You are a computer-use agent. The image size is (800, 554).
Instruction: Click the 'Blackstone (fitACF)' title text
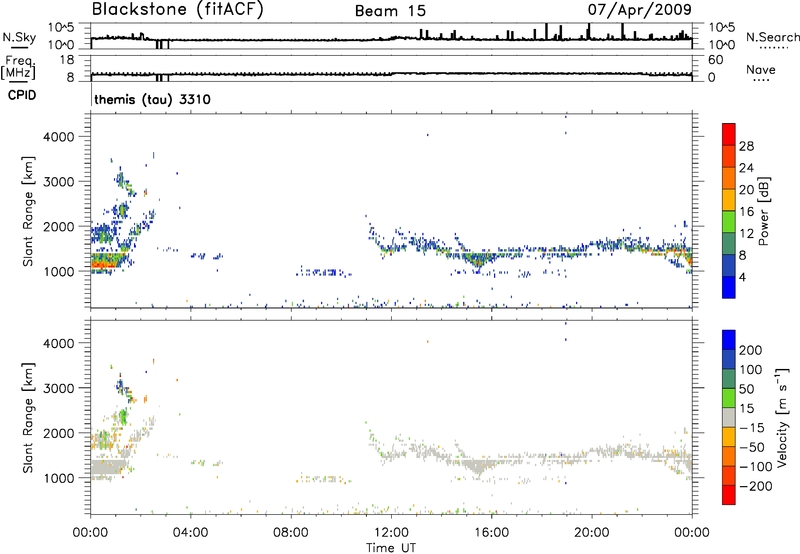[178, 9]
